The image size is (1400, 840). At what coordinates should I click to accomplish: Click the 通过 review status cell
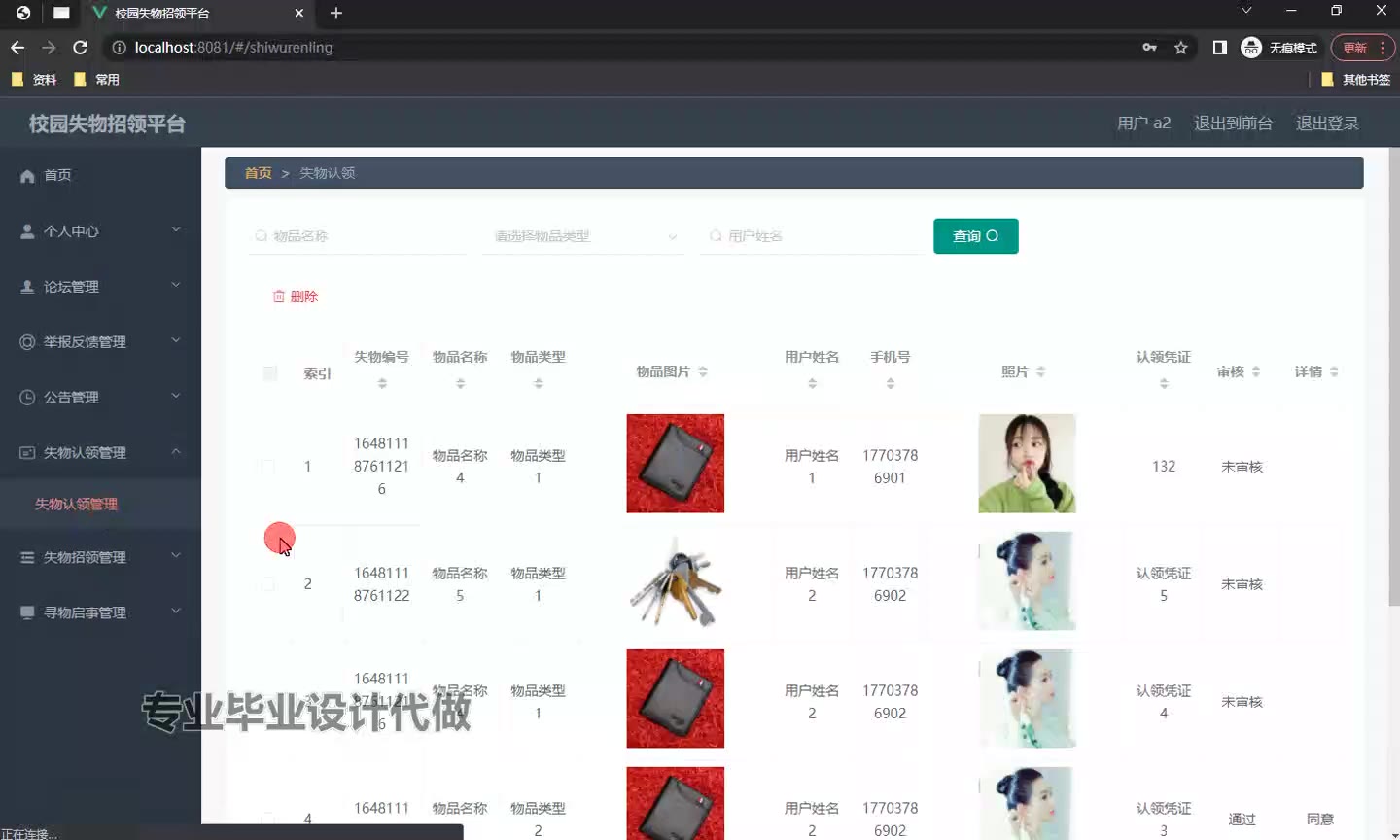point(1242,819)
